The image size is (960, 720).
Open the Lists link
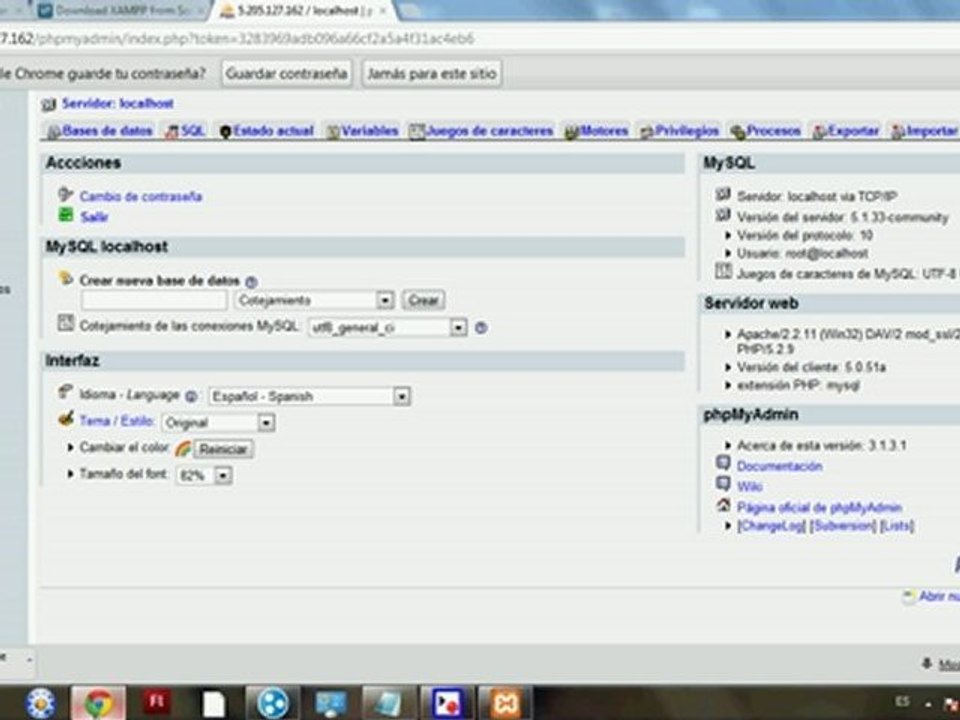(x=897, y=526)
